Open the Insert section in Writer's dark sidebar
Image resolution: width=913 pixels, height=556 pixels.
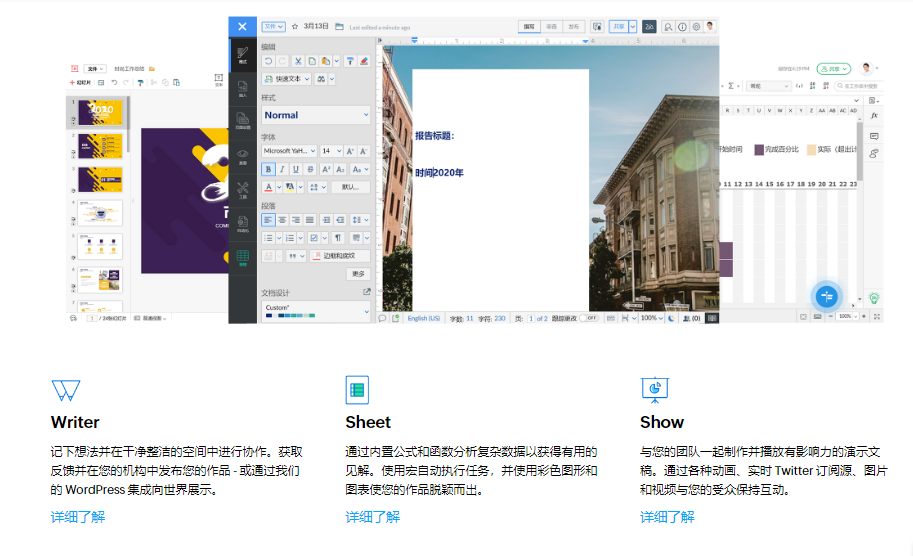pos(243,89)
